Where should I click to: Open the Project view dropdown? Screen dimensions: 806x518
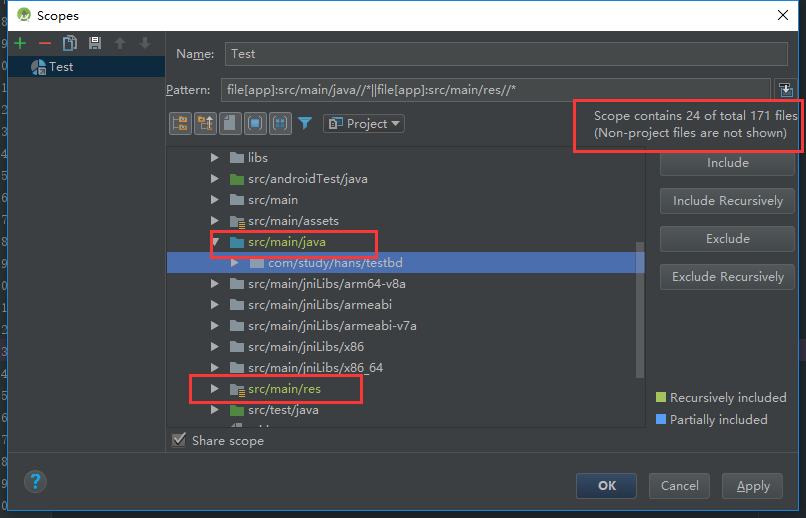(363, 123)
